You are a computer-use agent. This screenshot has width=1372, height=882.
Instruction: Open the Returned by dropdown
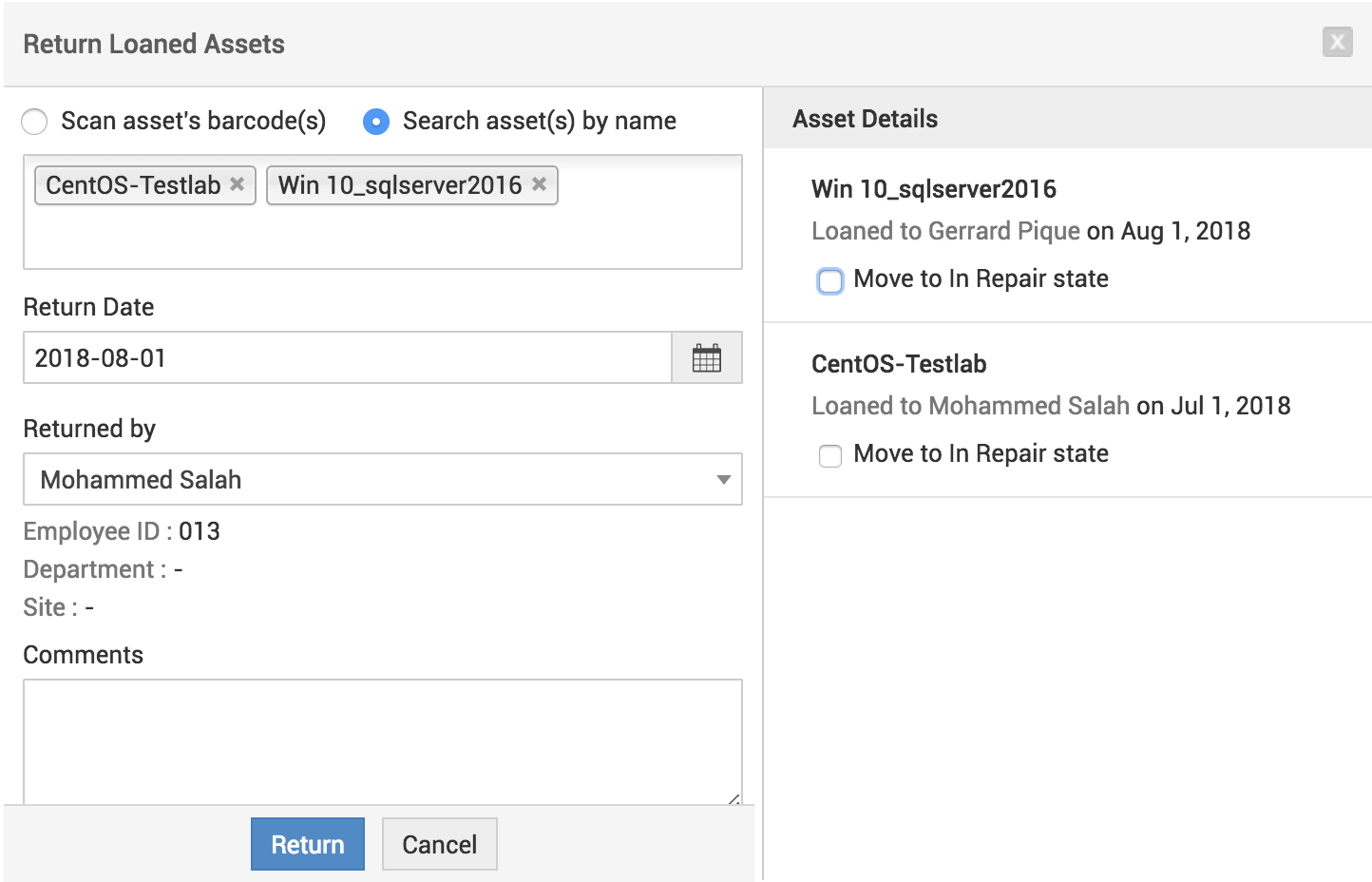click(382, 479)
